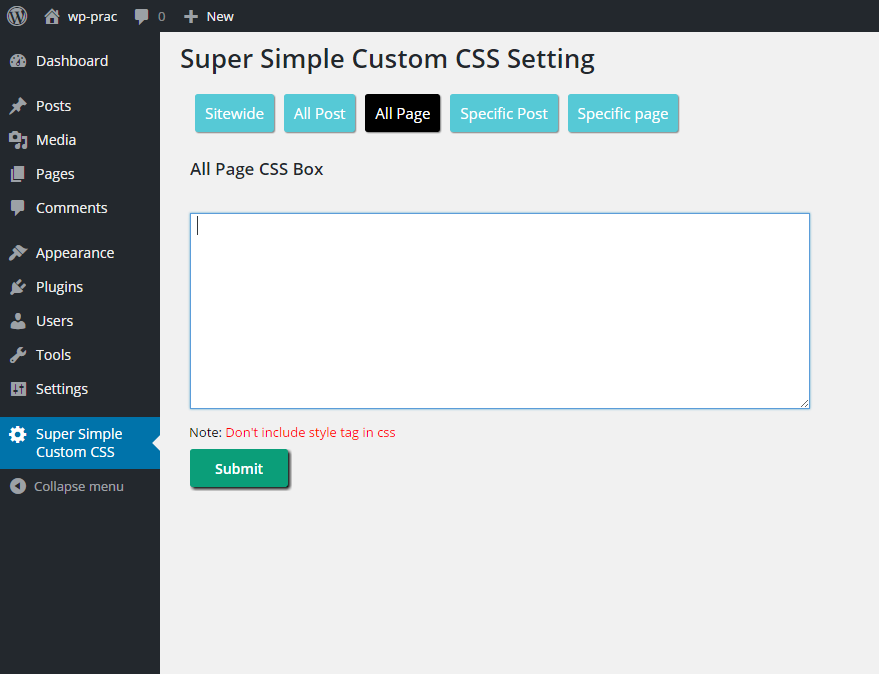Open the Appearance menu

tap(80, 253)
